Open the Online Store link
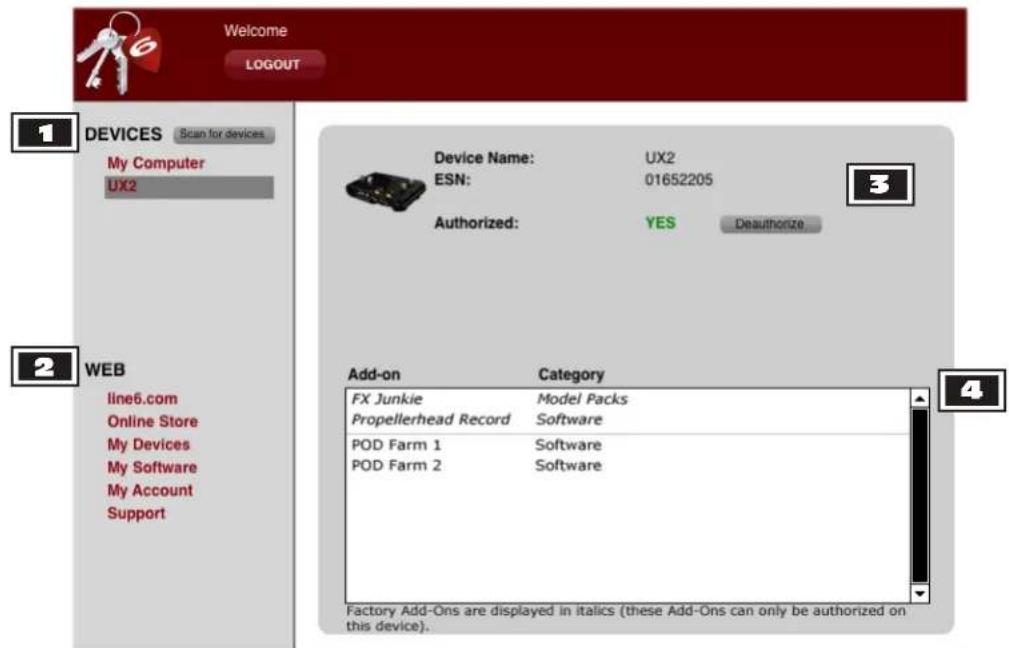 153,421
